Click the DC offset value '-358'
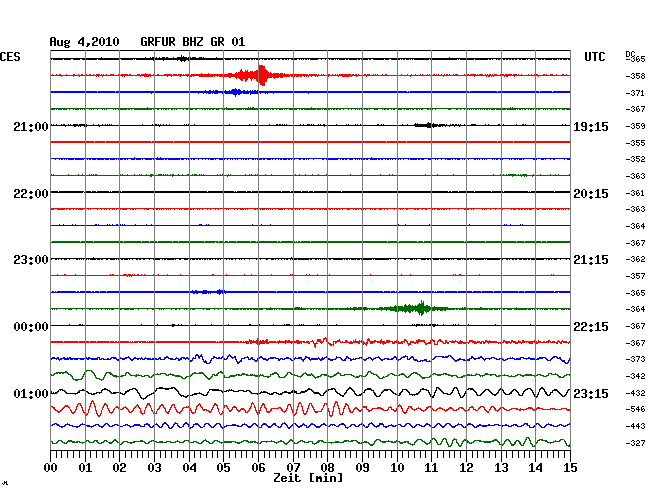Image resolution: width=650 pixels, height=494 pixels. (x=635, y=76)
